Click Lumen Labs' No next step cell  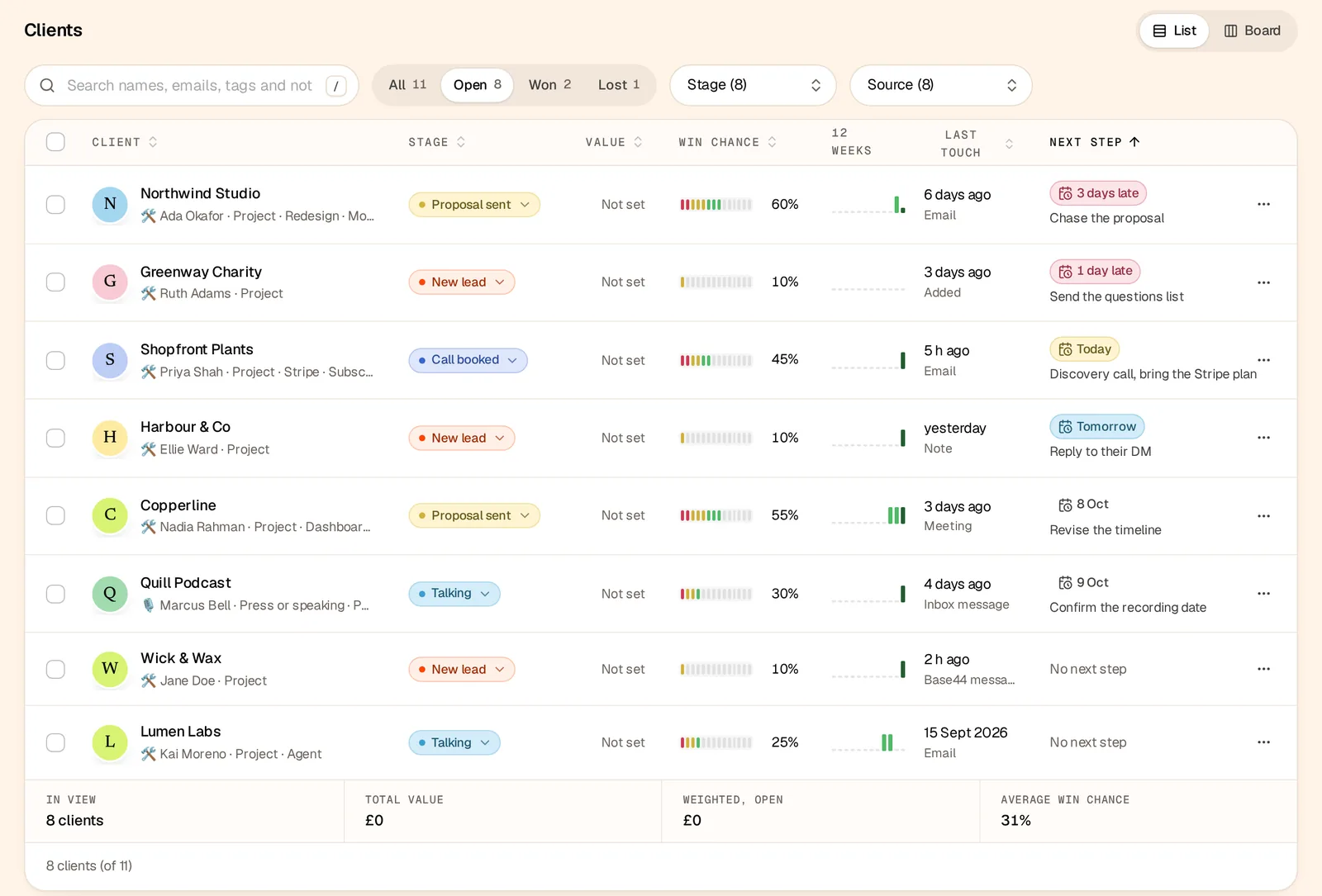[x=1088, y=742]
